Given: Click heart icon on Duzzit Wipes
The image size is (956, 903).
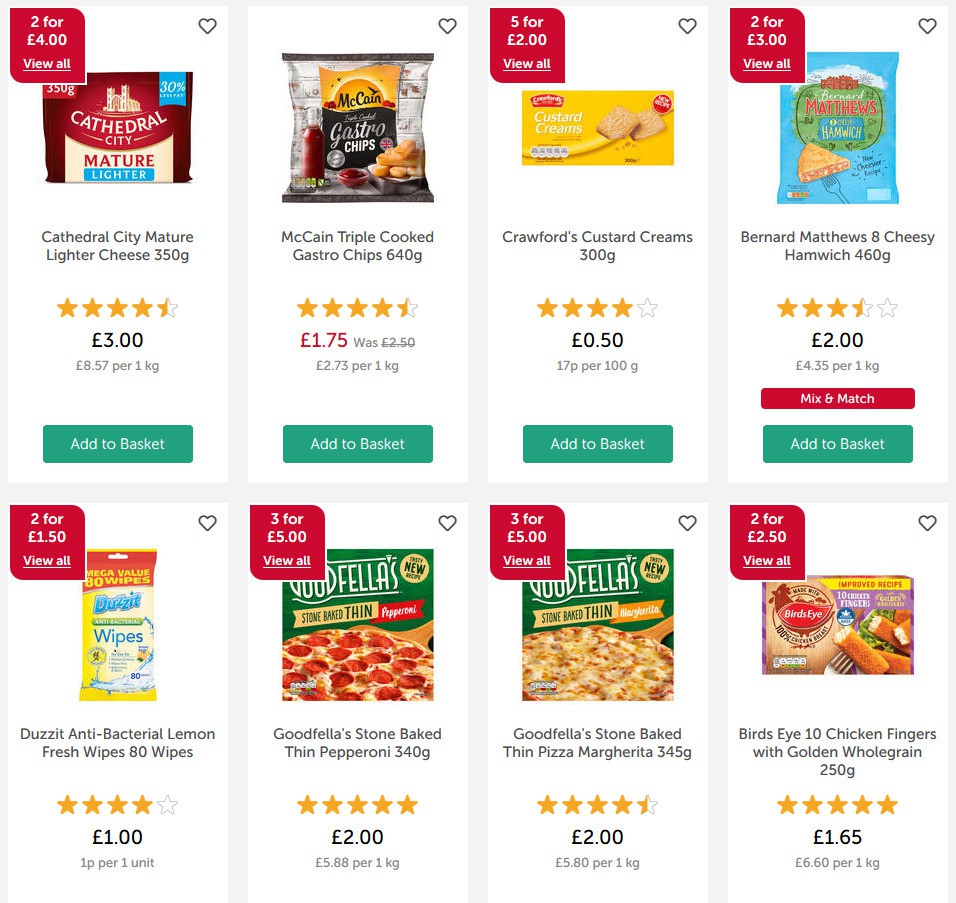Looking at the screenshot, I should pos(207,523).
